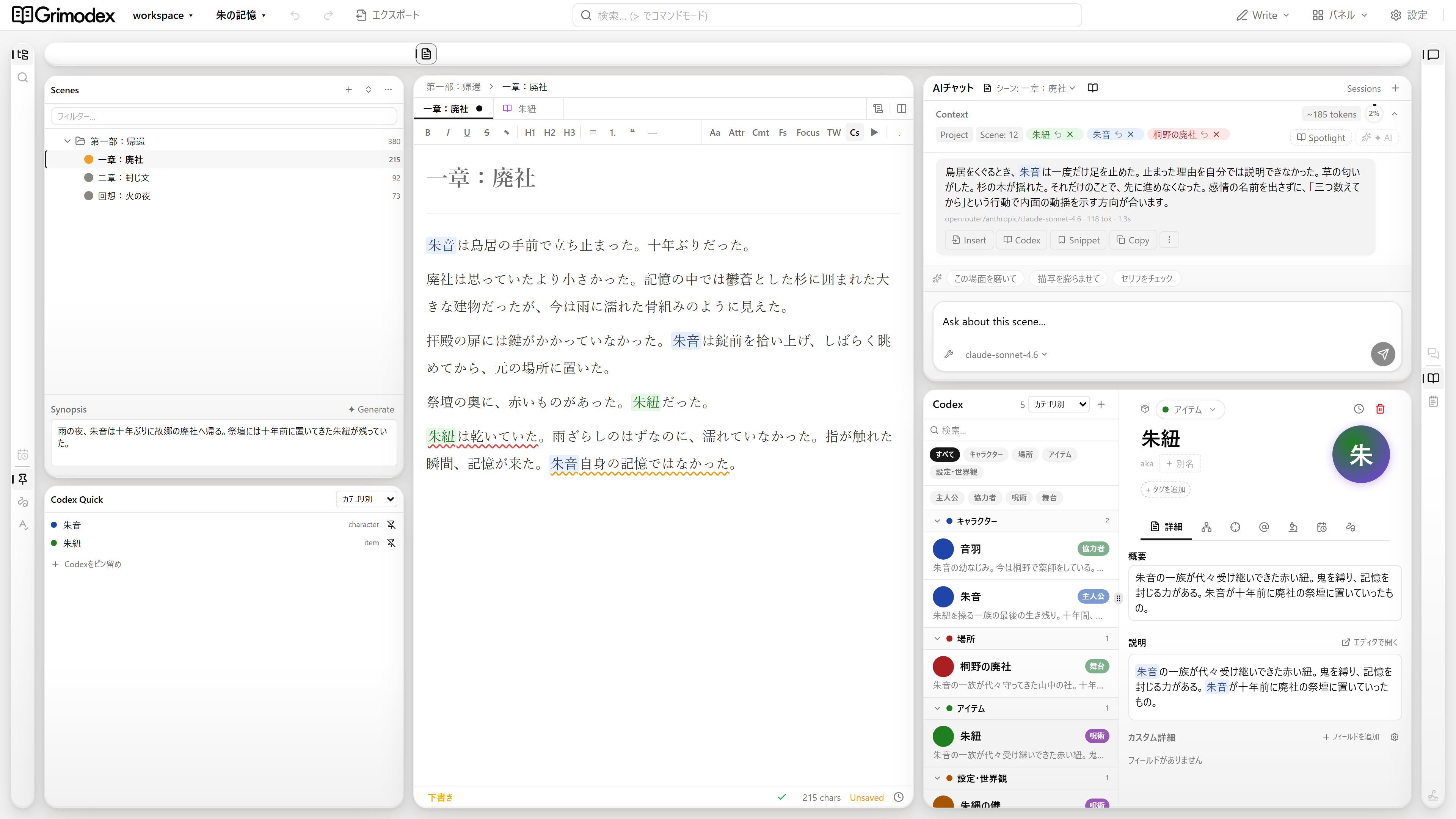The width and height of the screenshot is (1456, 819).
Task: Toggle Focus mode in editor
Action: [x=807, y=132]
